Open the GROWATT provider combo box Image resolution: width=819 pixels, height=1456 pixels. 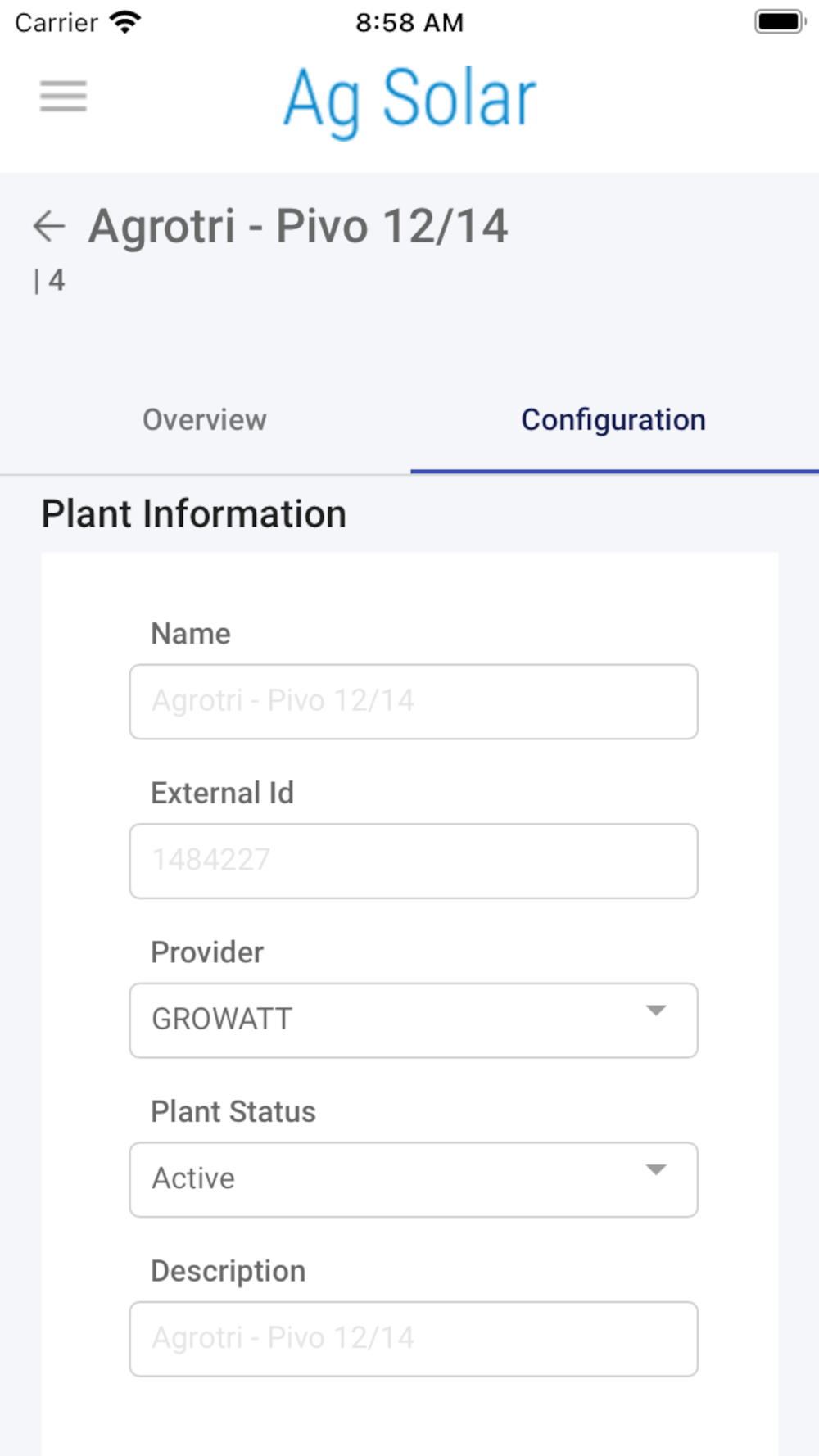click(x=393, y=1020)
